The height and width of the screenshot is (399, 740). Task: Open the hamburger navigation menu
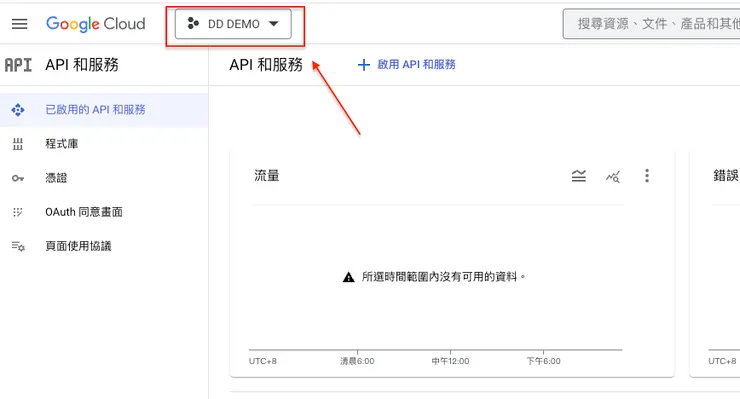tap(19, 24)
